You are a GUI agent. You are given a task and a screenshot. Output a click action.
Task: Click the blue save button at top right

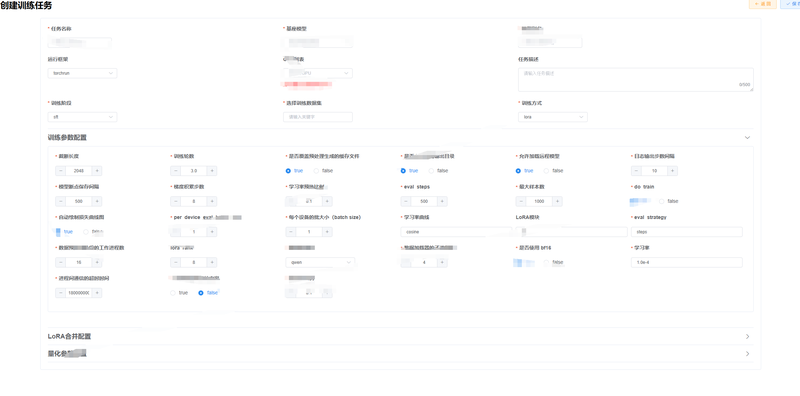[x=790, y=4]
